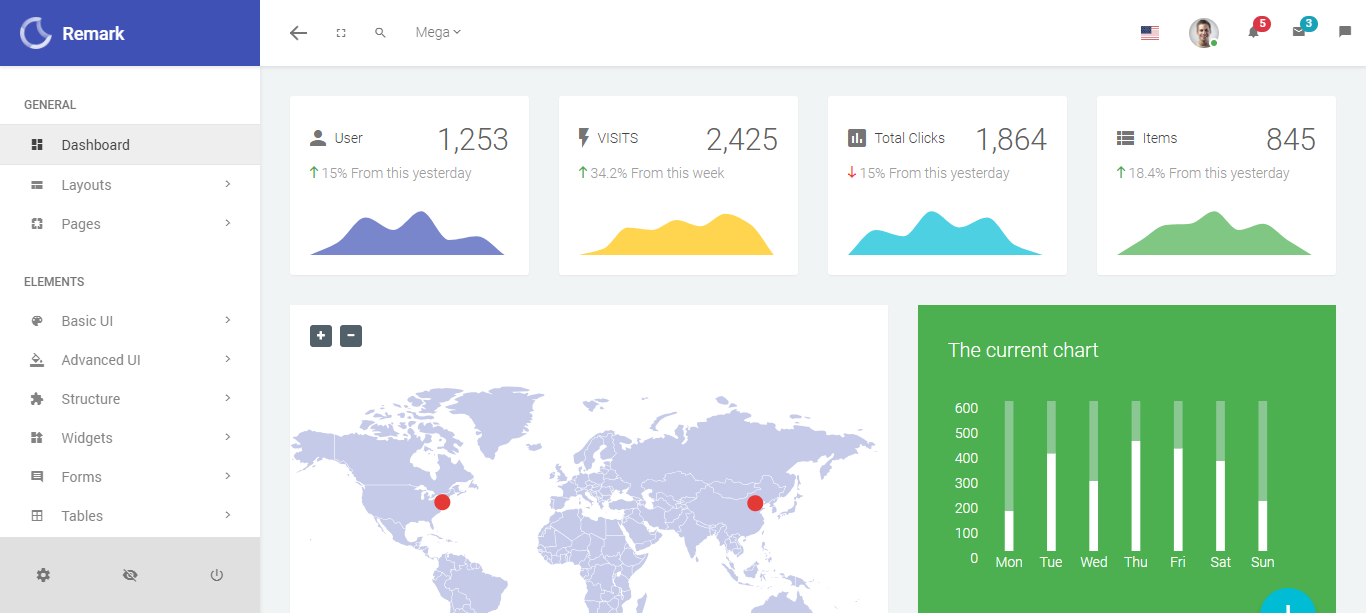Expand the Forms sidebar menu
The height and width of the screenshot is (613, 1366).
click(130, 477)
